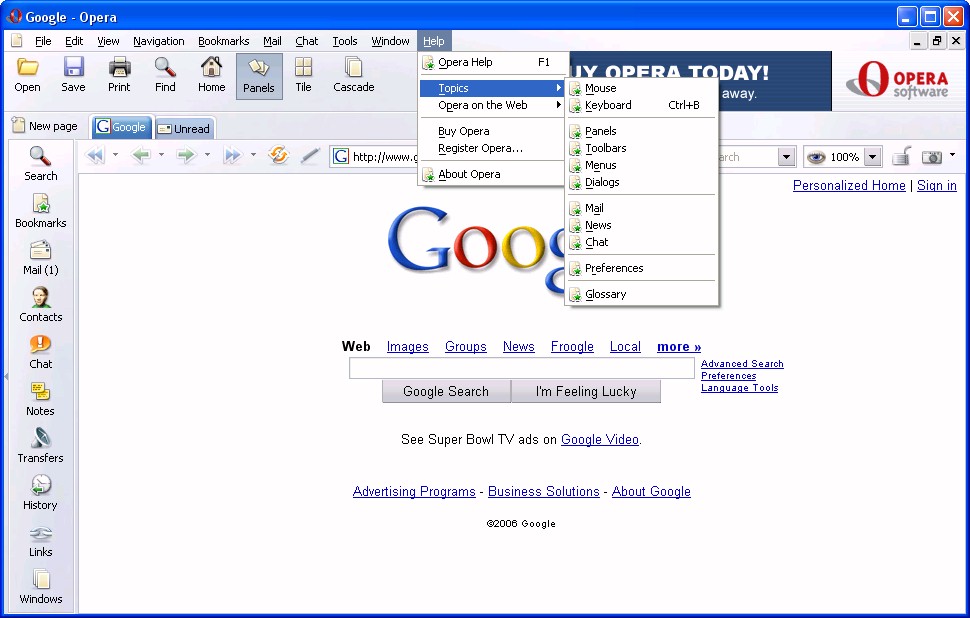
Task: Click the Opera software logo banner
Action: click(x=899, y=80)
